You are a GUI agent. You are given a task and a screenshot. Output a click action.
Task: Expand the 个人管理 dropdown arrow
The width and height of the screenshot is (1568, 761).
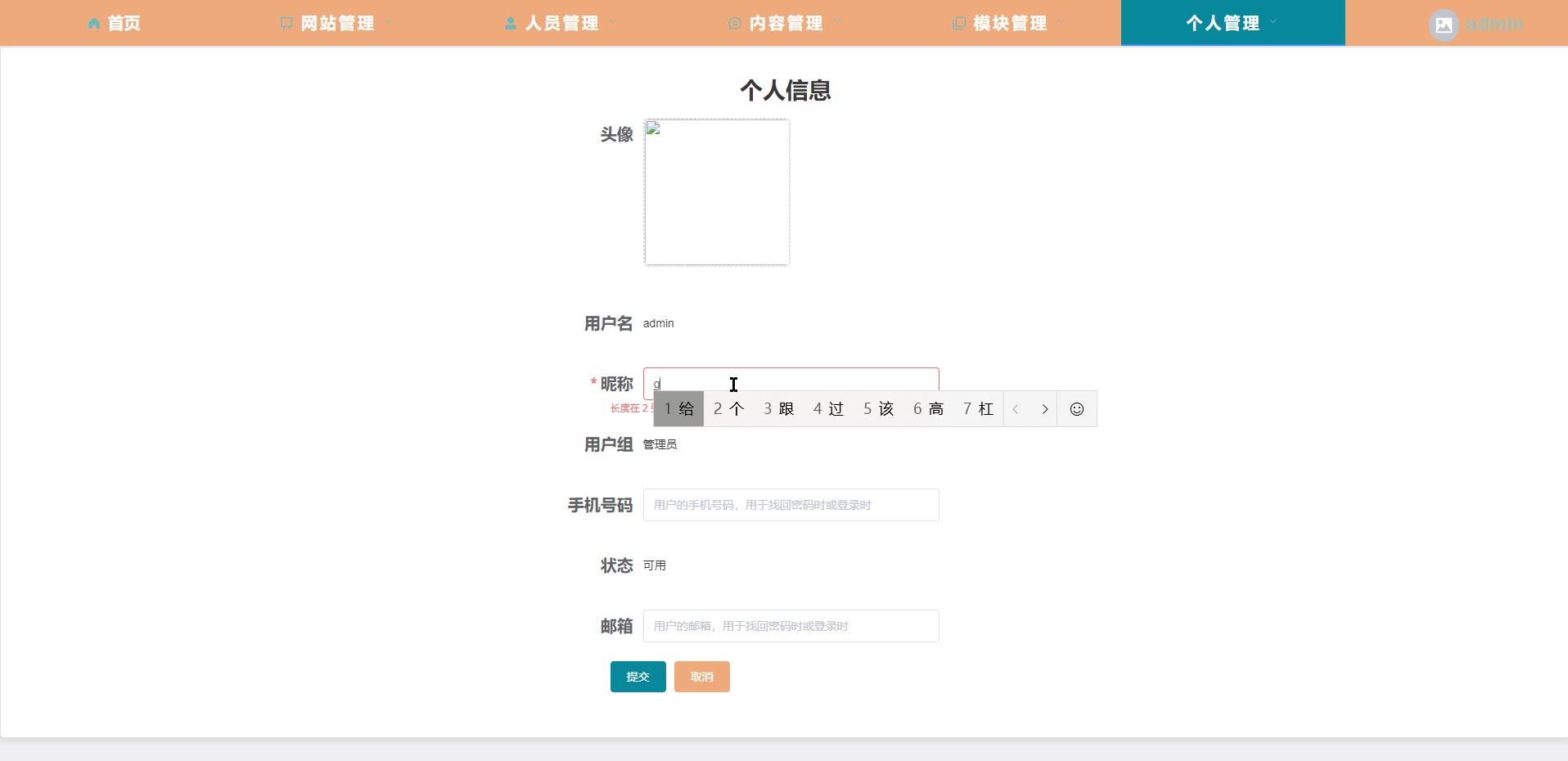[1273, 22]
